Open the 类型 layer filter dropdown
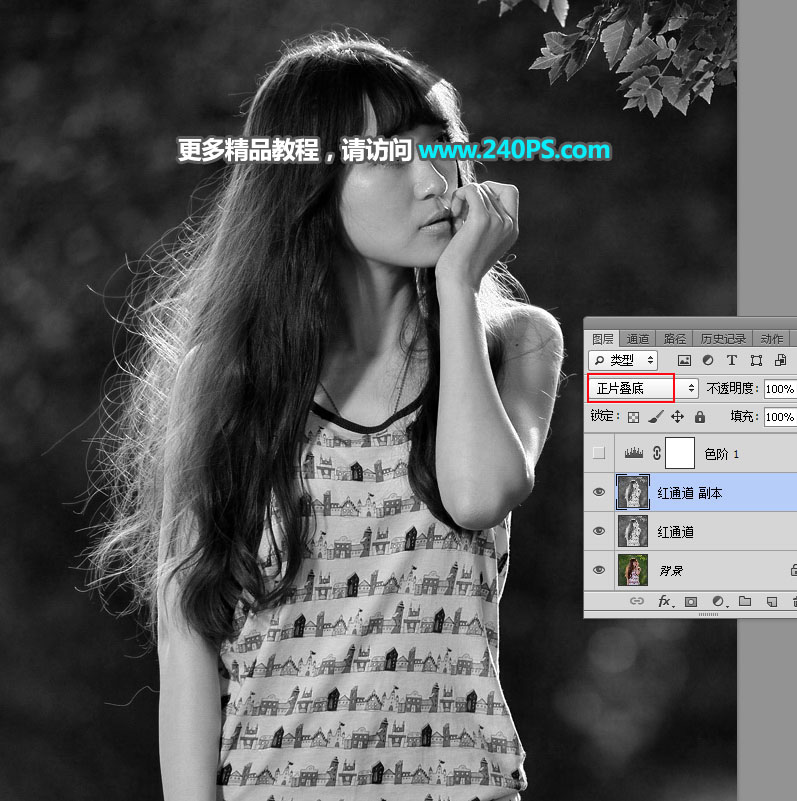The width and height of the screenshot is (797, 801). [x=623, y=361]
